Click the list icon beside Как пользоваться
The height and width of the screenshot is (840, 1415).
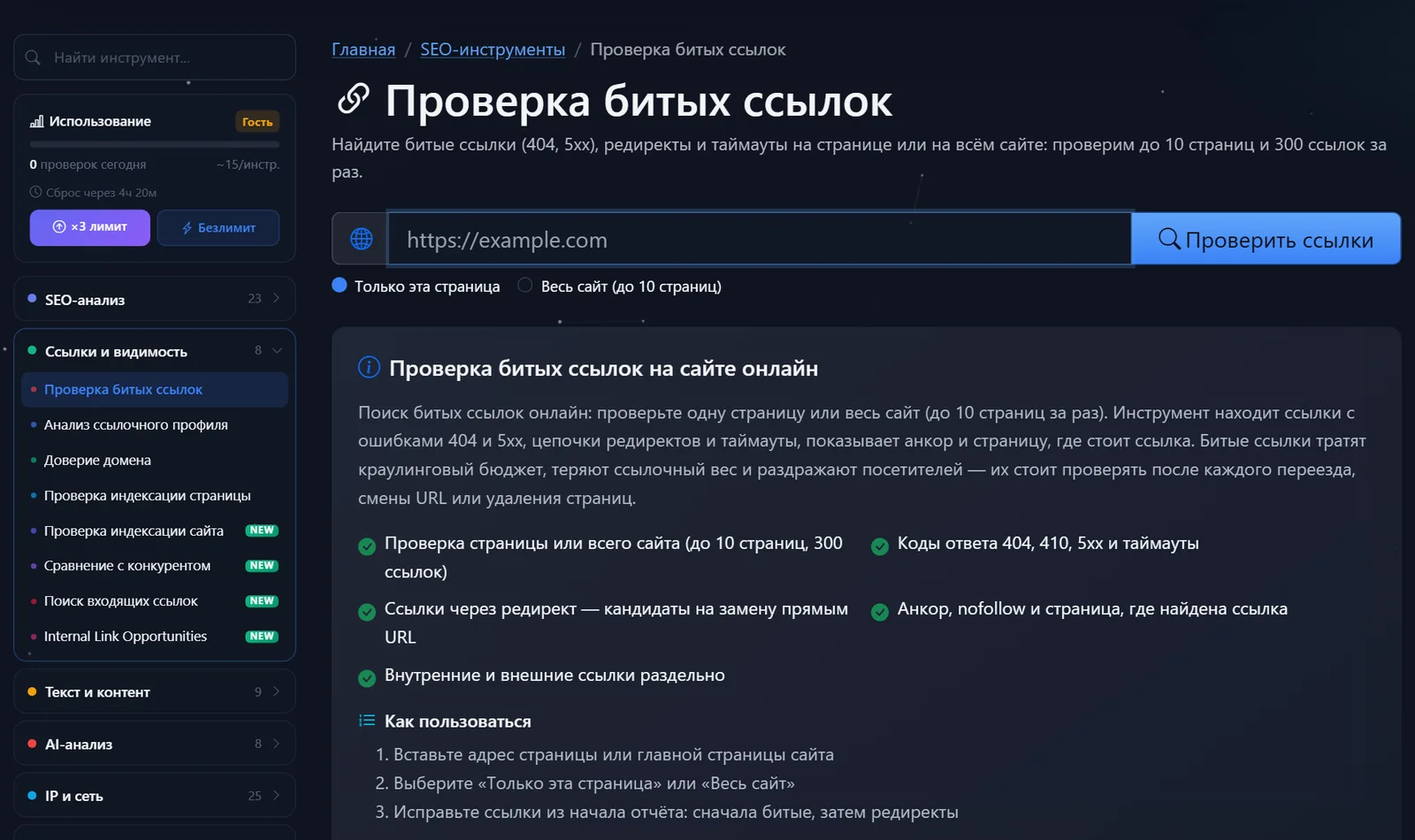[x=367, y=721]
